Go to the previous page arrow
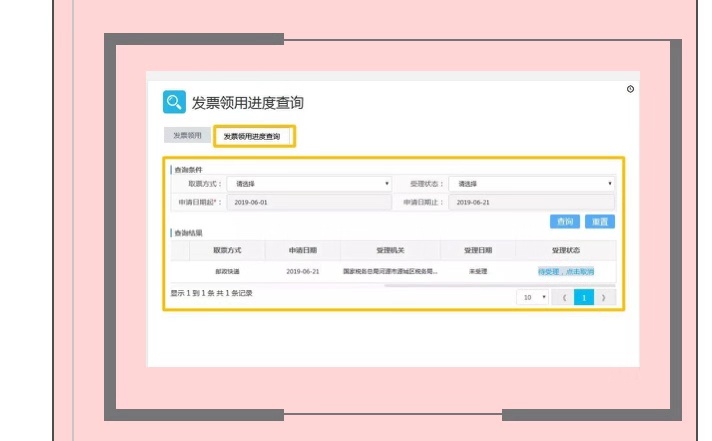This screenshot has width=712, height=441. click(x=564, y=297)
